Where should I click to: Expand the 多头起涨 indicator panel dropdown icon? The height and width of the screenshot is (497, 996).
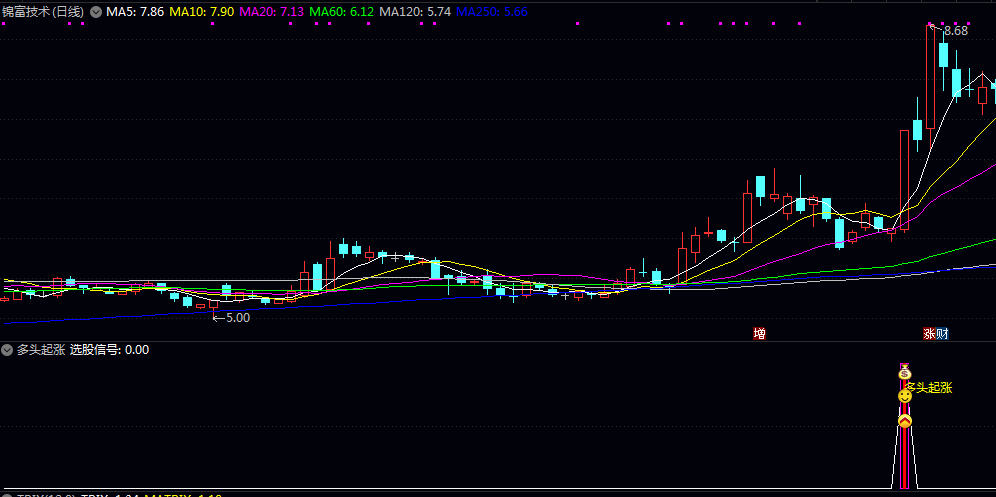click(7, 350)
